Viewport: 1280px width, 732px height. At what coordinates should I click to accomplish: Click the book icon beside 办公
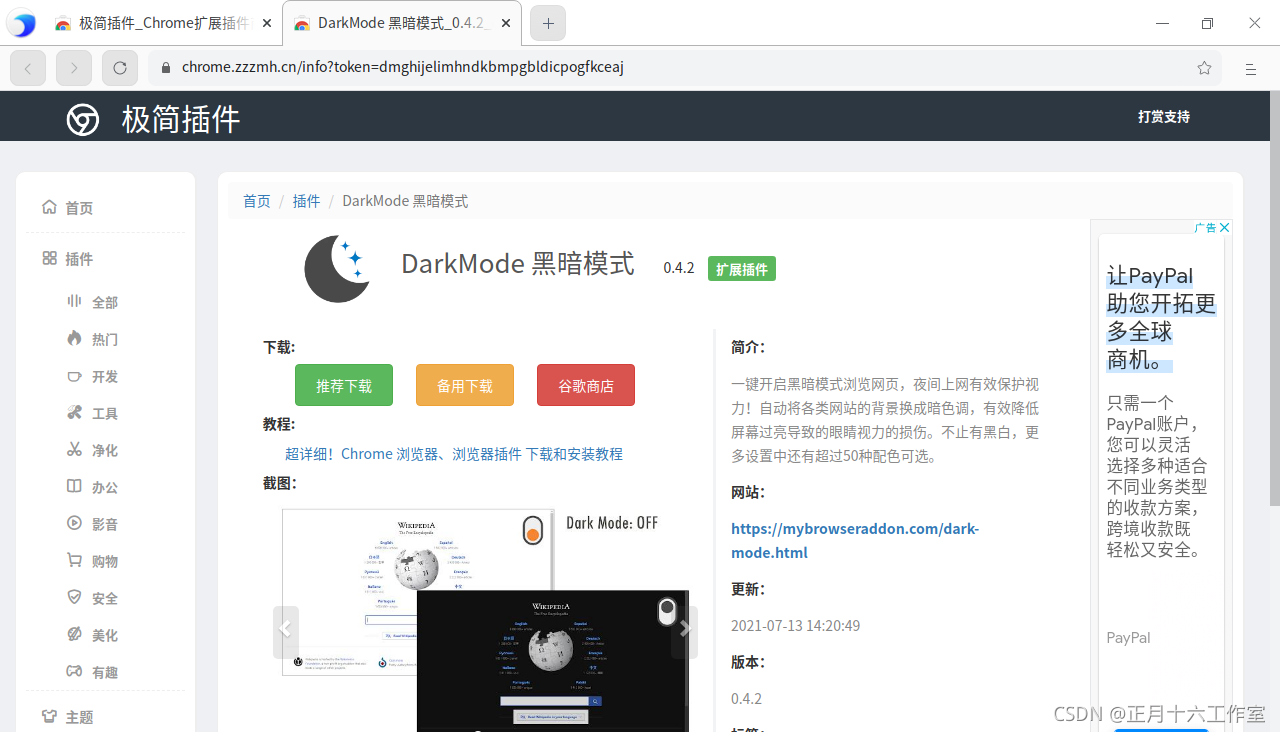click(x=74, y=486)
